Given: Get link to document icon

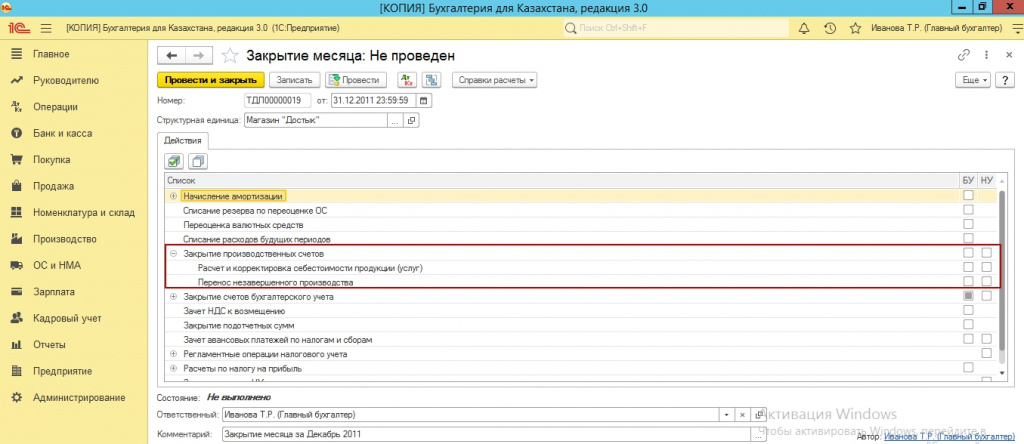Looking at the screenshot, I should click(963, 56).
